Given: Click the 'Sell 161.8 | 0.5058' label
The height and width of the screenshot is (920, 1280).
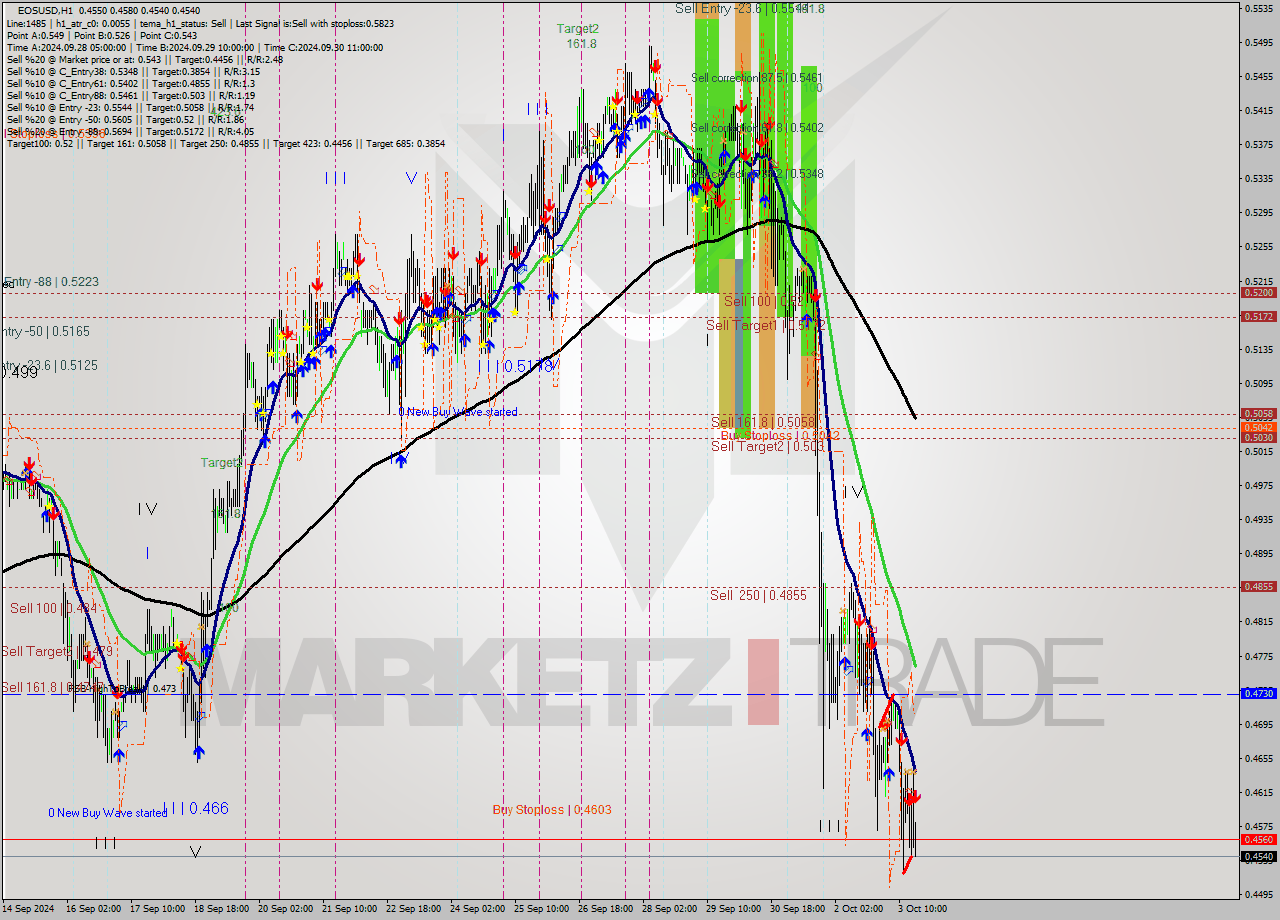Looking at the screenshot, I should [763, 422].
